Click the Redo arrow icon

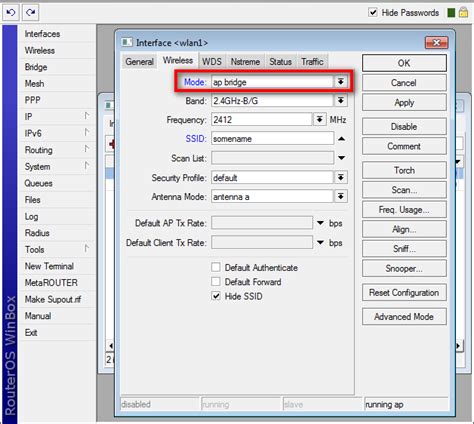31,13
